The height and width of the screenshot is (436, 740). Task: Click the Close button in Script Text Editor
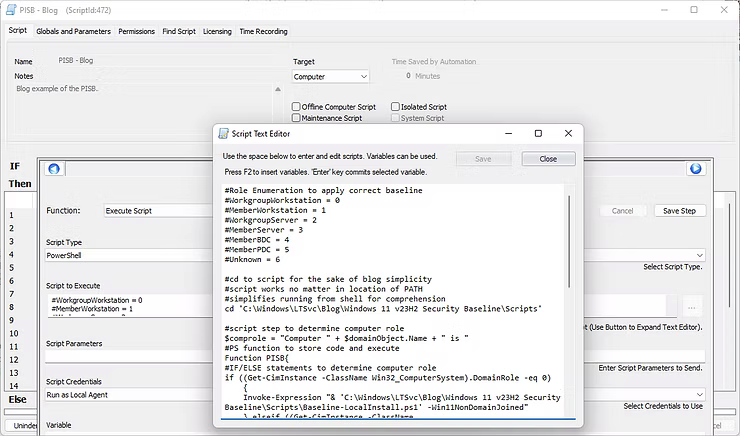[x=548, y=159]
